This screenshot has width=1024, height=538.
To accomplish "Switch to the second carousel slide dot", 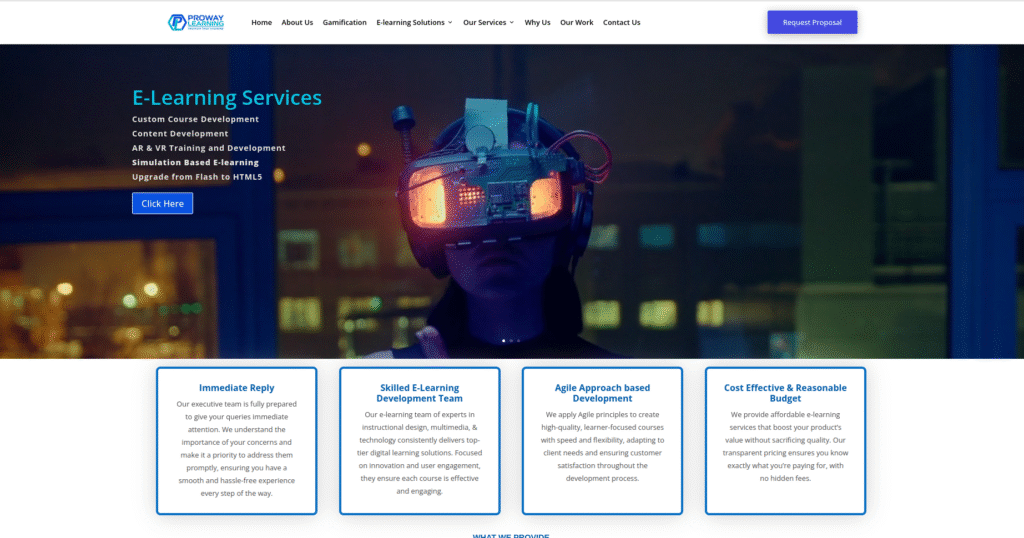I will tap(511, 341).
